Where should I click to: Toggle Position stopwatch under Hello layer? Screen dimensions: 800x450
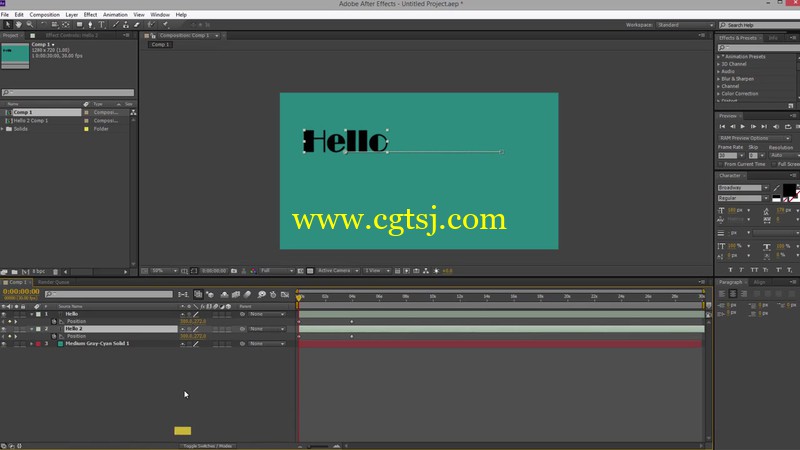click(54, 321)
